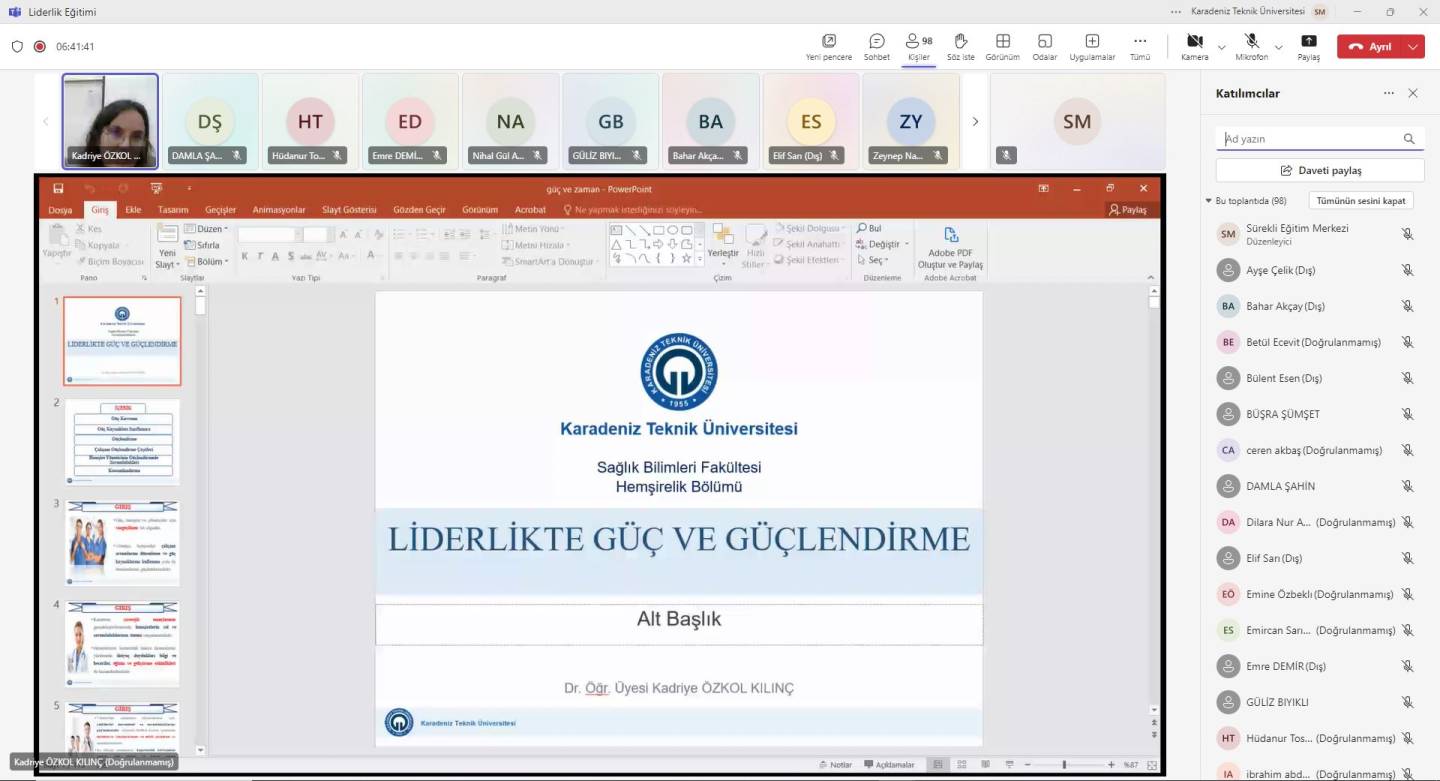Open the Sohbet chat panel
The image size is (1440, 781).
[x=877, y=46]
